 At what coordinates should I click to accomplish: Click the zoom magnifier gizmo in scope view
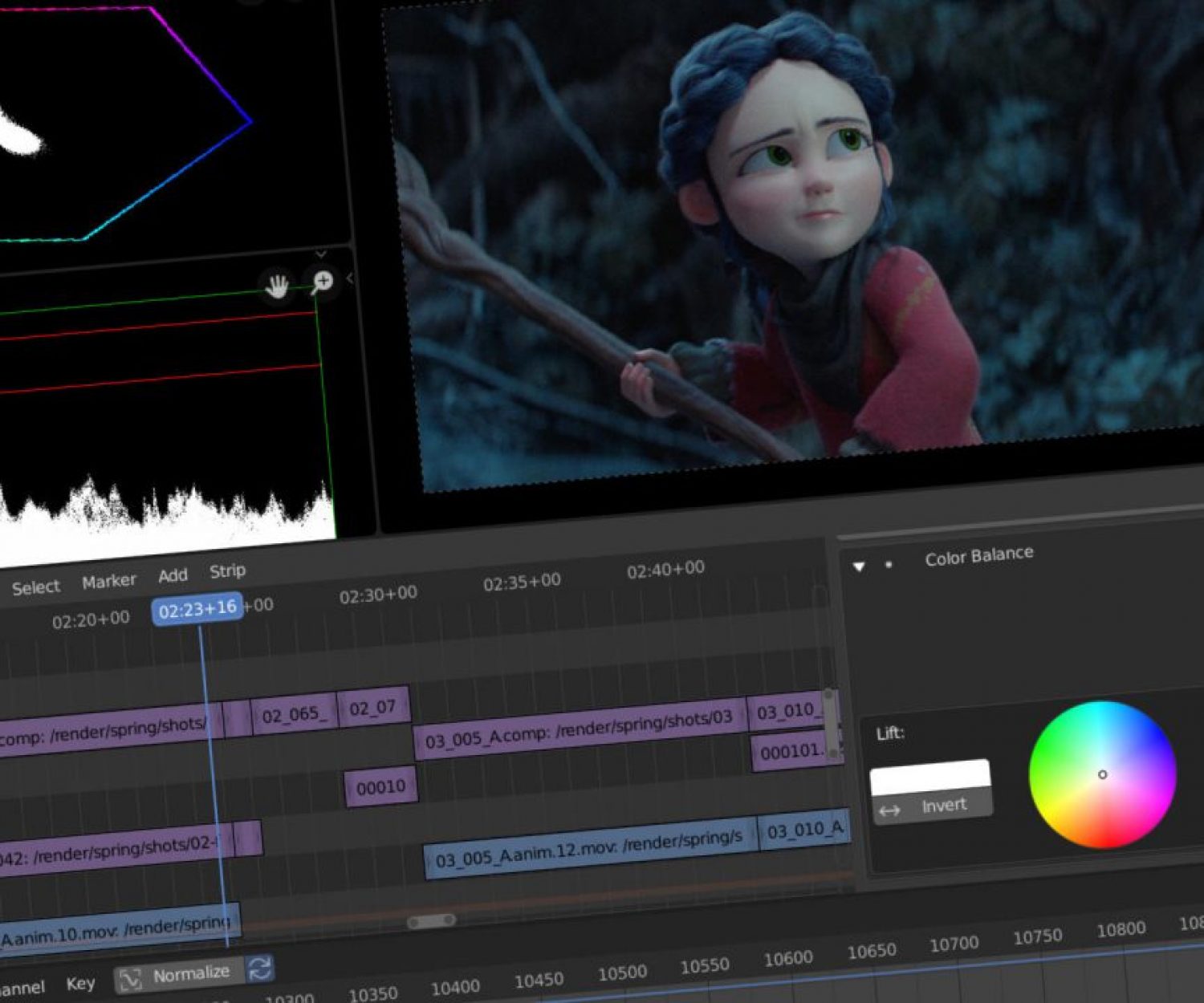coord(323,282)
